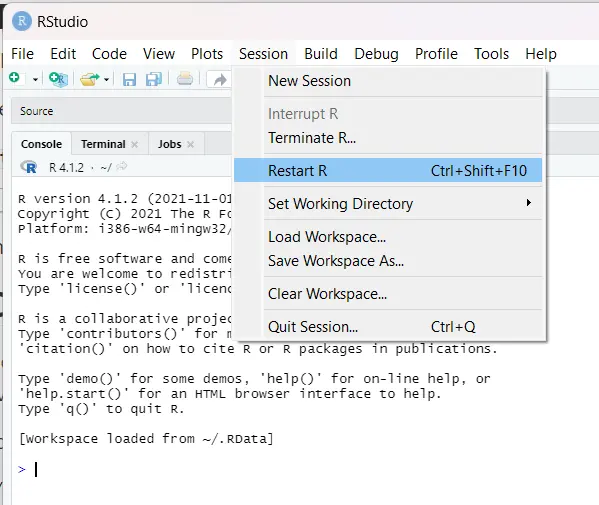Click the view working directory arrow icon
The image size is (599, 505).
pos(121,167)
